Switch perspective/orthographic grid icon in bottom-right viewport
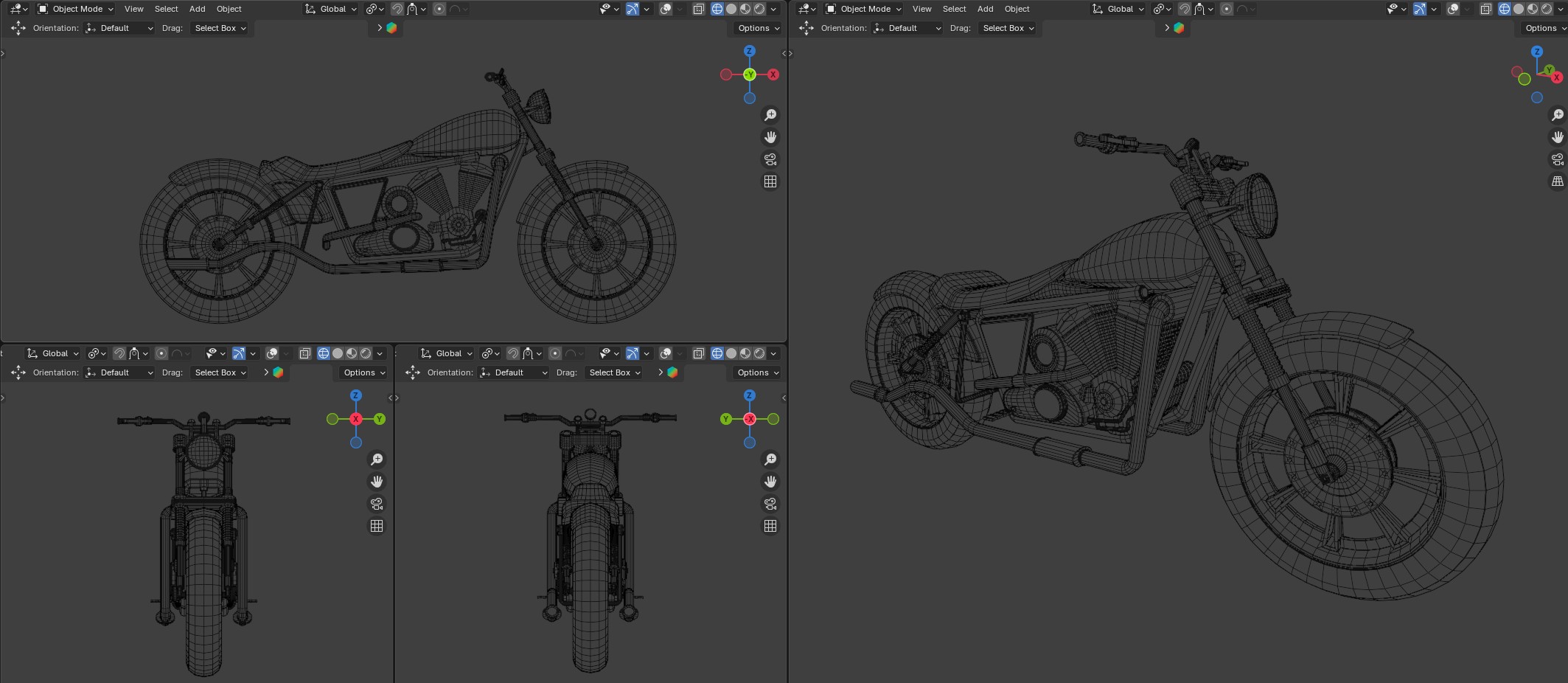 770,526
